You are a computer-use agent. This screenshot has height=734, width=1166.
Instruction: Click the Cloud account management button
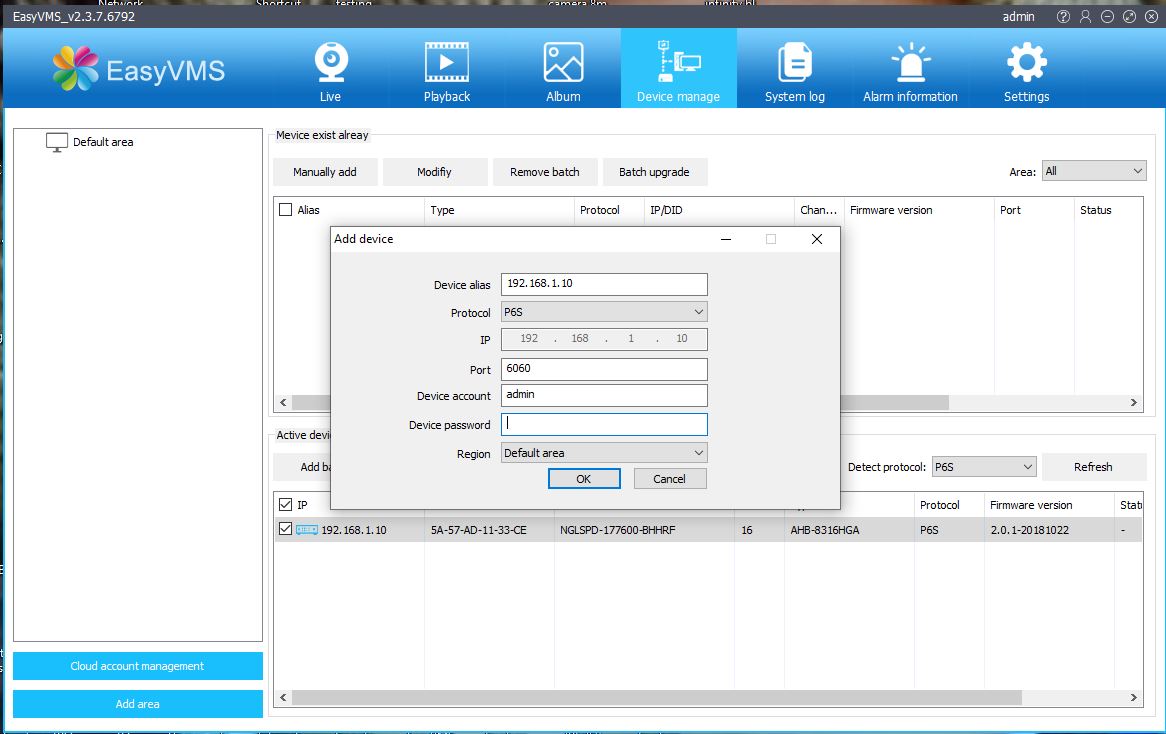click(x=138, y=666)
